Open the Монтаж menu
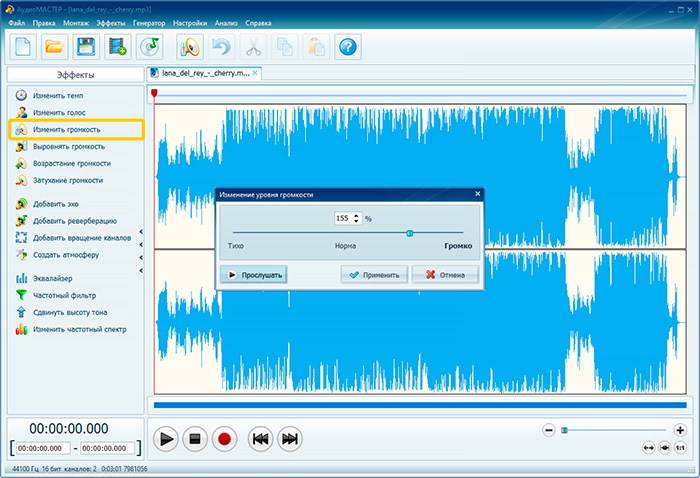Image resolution: width=700 pixels, height=478 pixels. click(76, 23)
